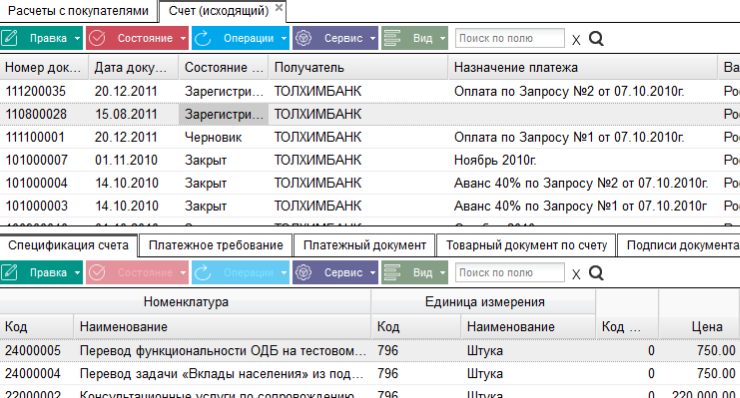Select row with number 111200035
The width and height of the screenshot is (740, 398).
tap(370, 91)
